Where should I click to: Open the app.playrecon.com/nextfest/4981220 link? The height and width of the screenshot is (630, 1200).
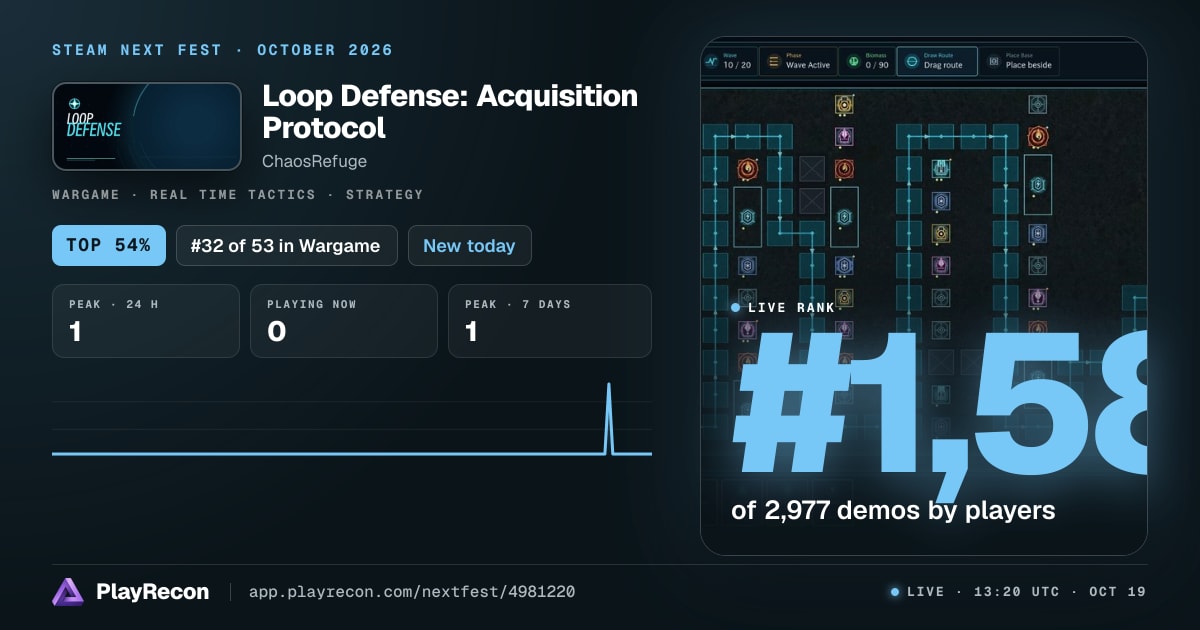tap(412, 592)
